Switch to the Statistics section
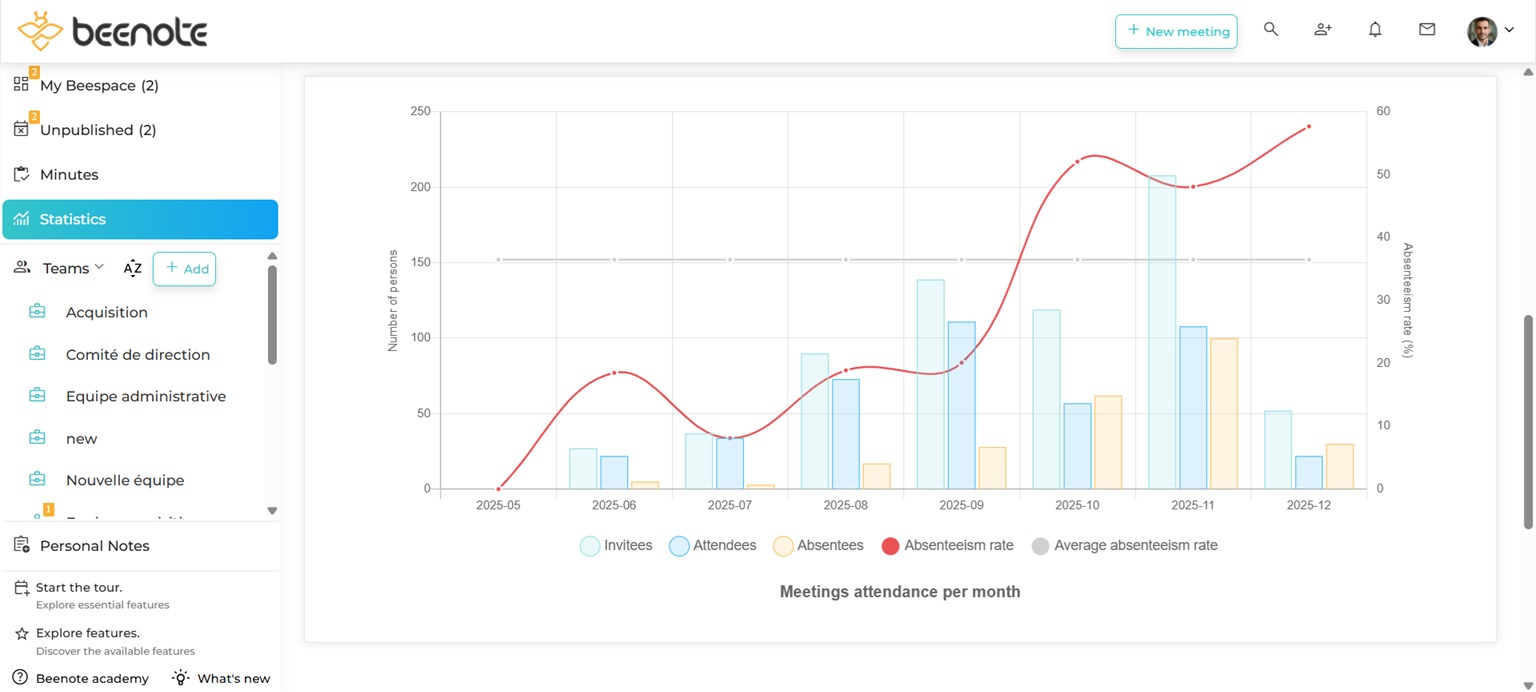The height and width of the screenshot is (692, 1536). point(73,219)
